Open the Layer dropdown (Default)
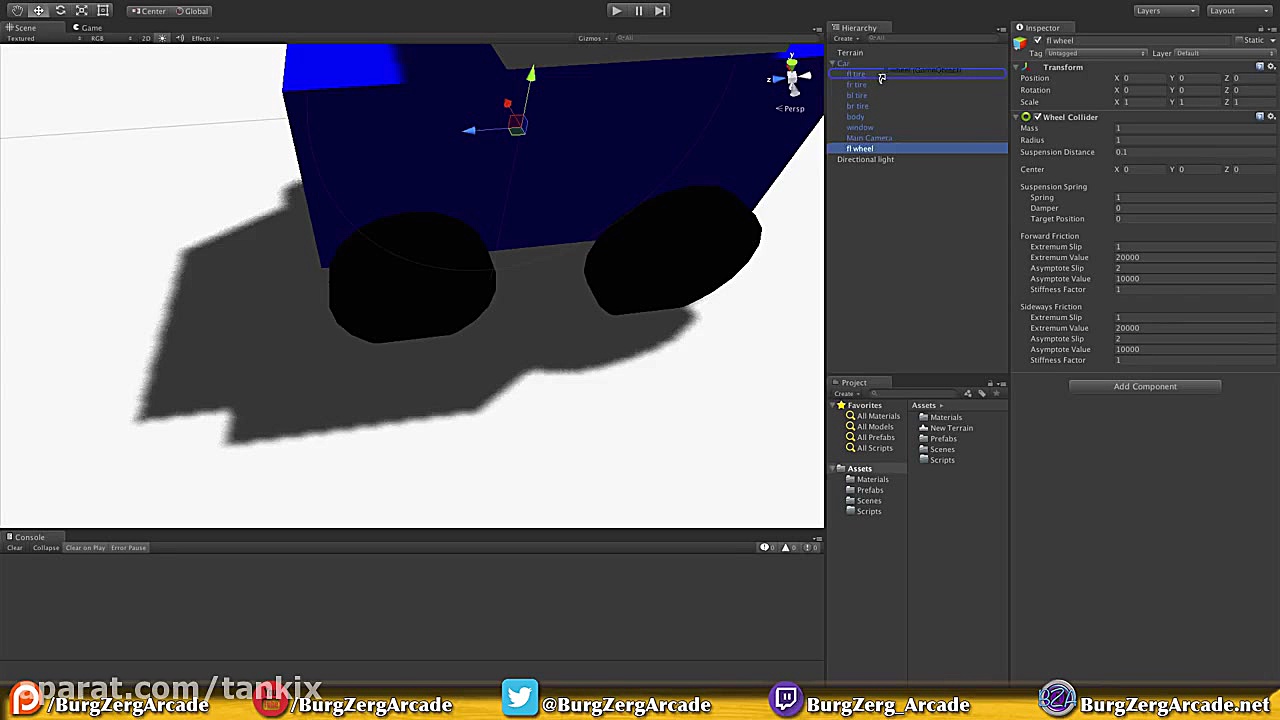 click(1223, 53)
